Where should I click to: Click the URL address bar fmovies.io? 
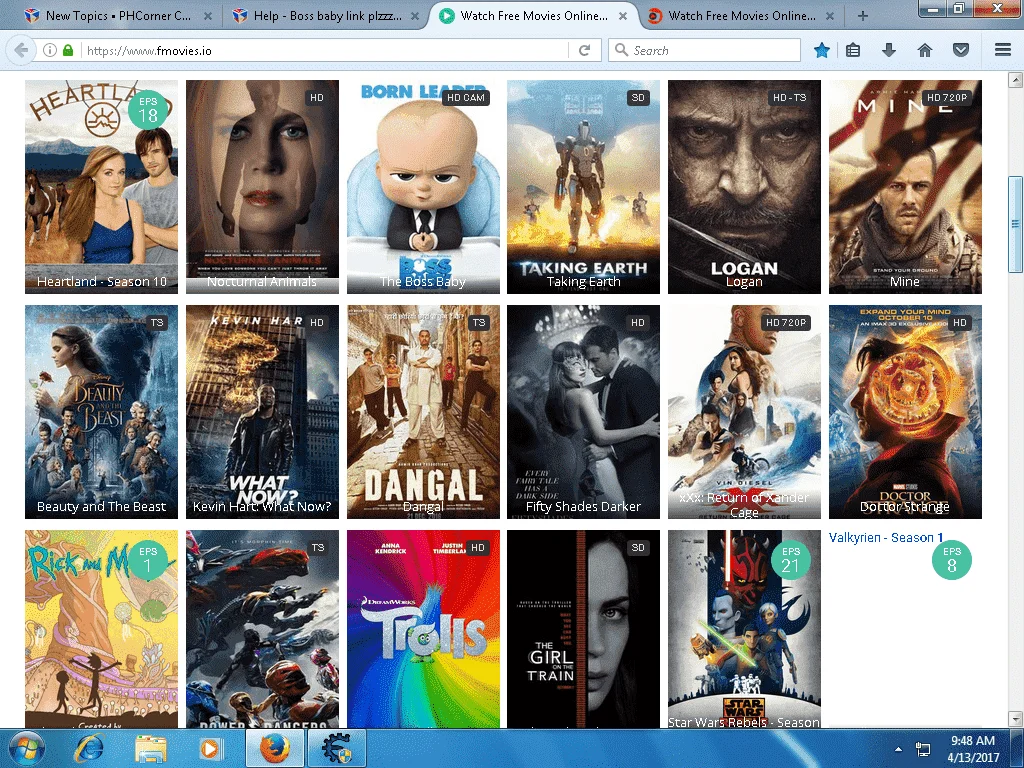(x=323, y=50)
